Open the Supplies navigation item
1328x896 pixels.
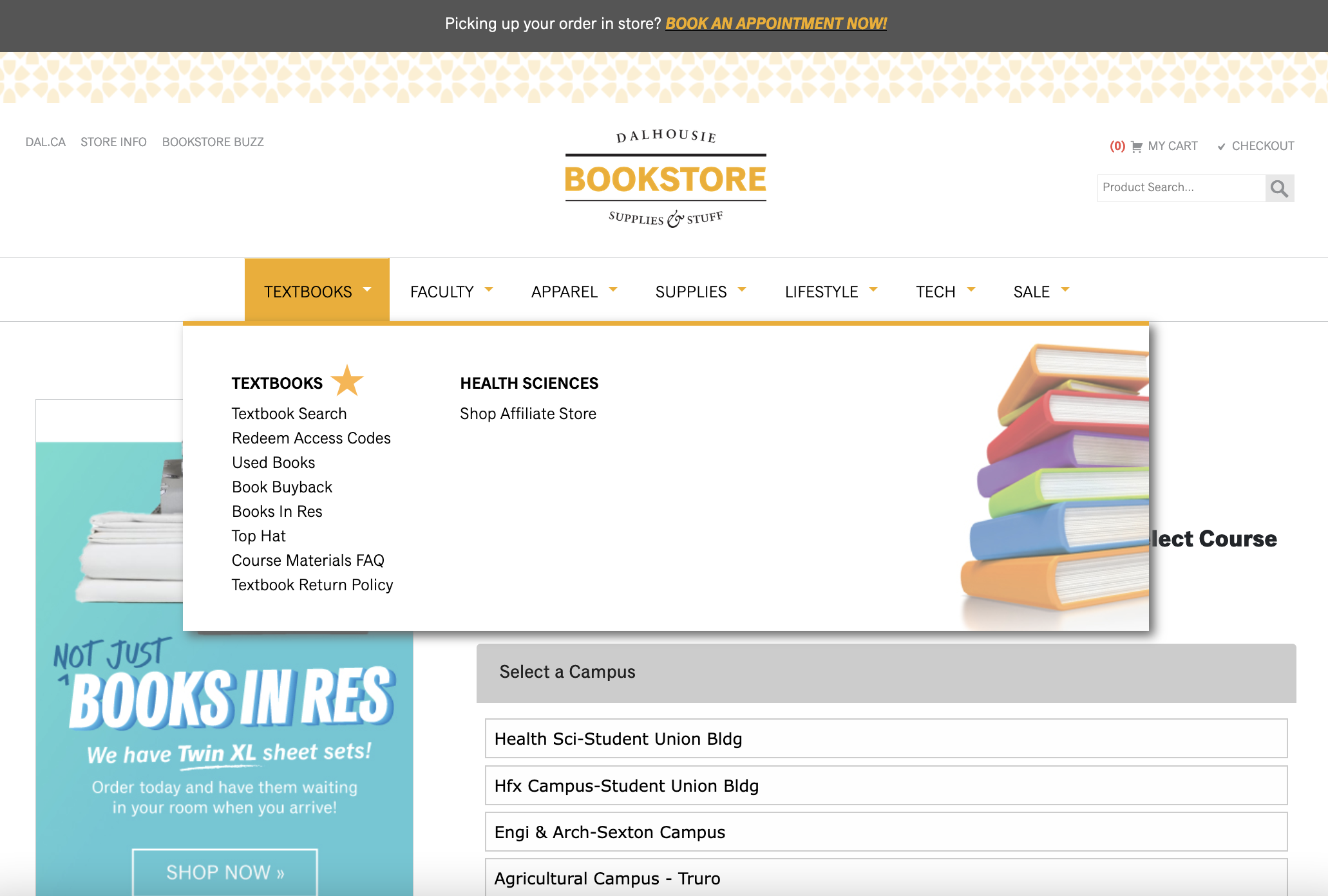coord(691,292)
